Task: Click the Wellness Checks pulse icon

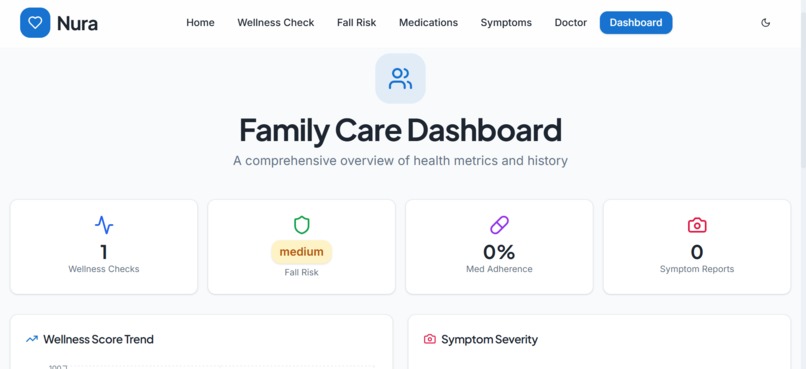Action: pyautogui.click(x=104, y=225)
